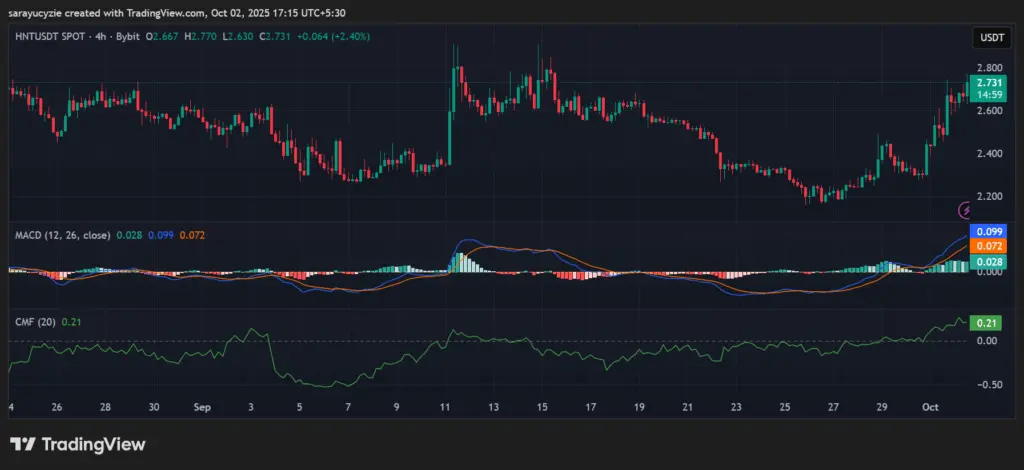Click the current price label 2.731
This screenshot has height=470, width=1024.
click(x=988, y=84)
